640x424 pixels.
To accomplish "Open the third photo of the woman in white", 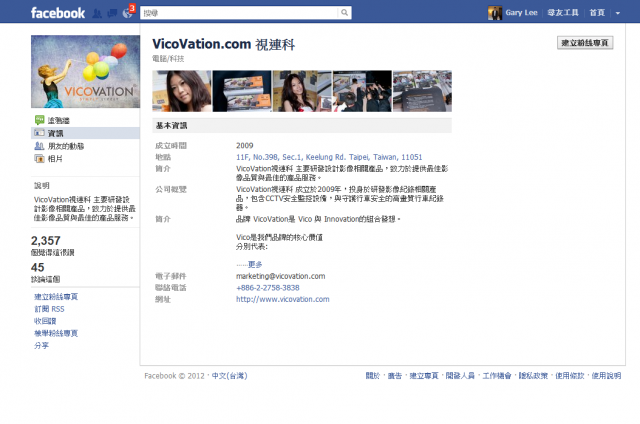I will (302, 91).
